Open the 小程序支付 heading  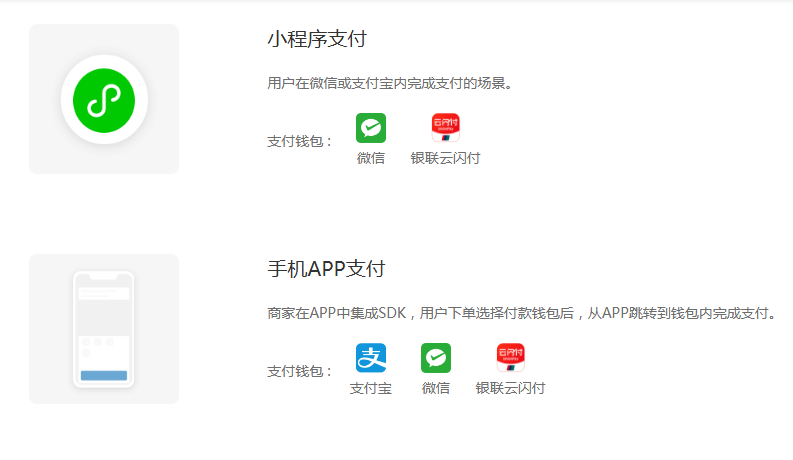(x=317, y=40)
